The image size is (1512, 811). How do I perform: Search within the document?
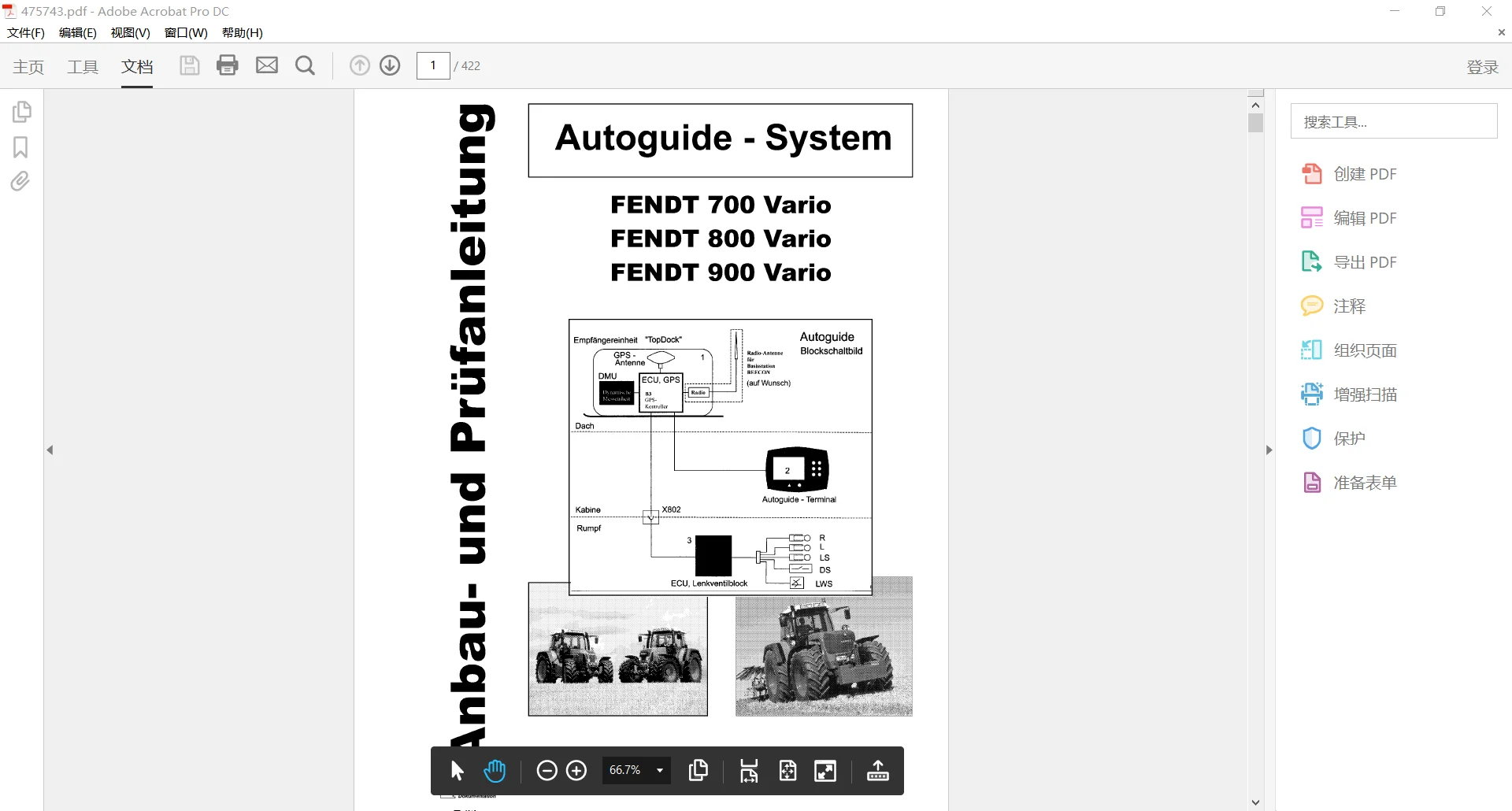[306, 65]
